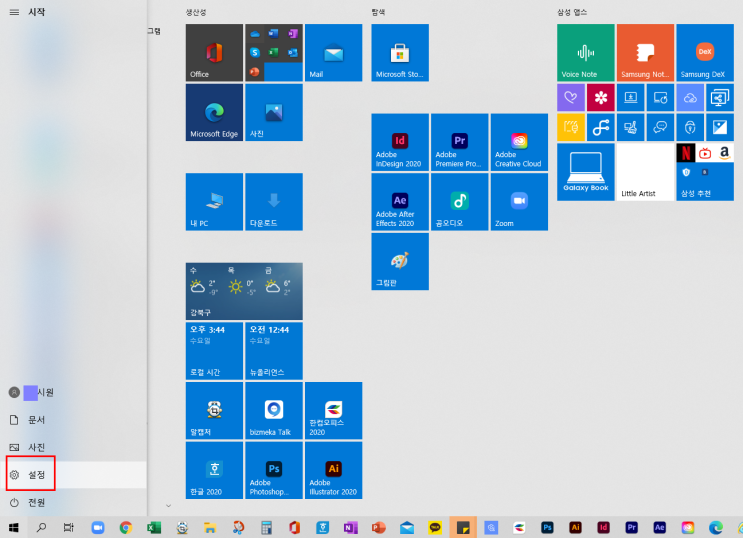Open the Voice Note tile
Image resolution: width=743 pixels, height=538 pixels.
[586, 53]
